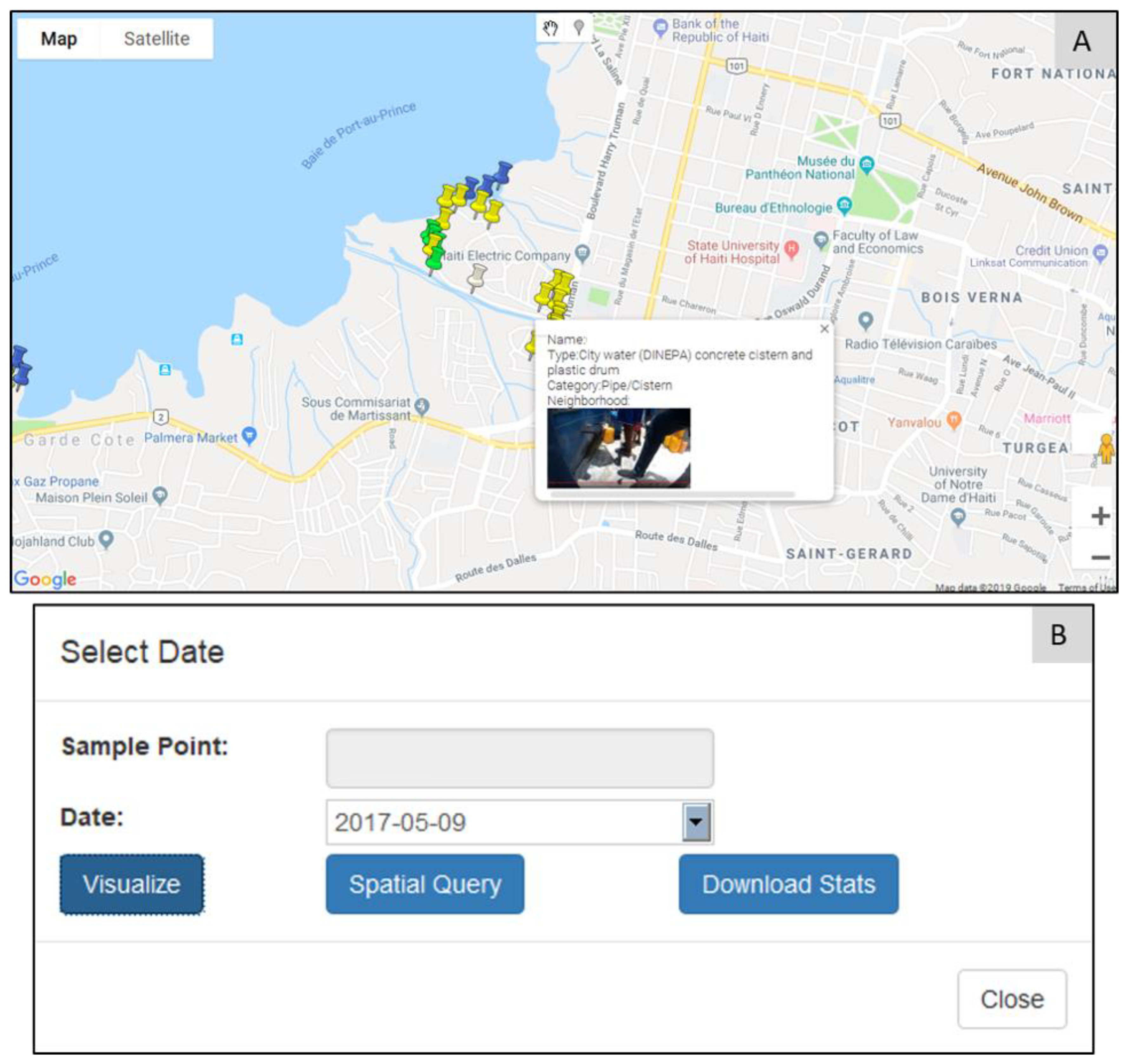Viewport: 1129px width, 1064px height.
Task: Close the cistern info popup window
Action: pyautogui.click(x=824, y=329)
